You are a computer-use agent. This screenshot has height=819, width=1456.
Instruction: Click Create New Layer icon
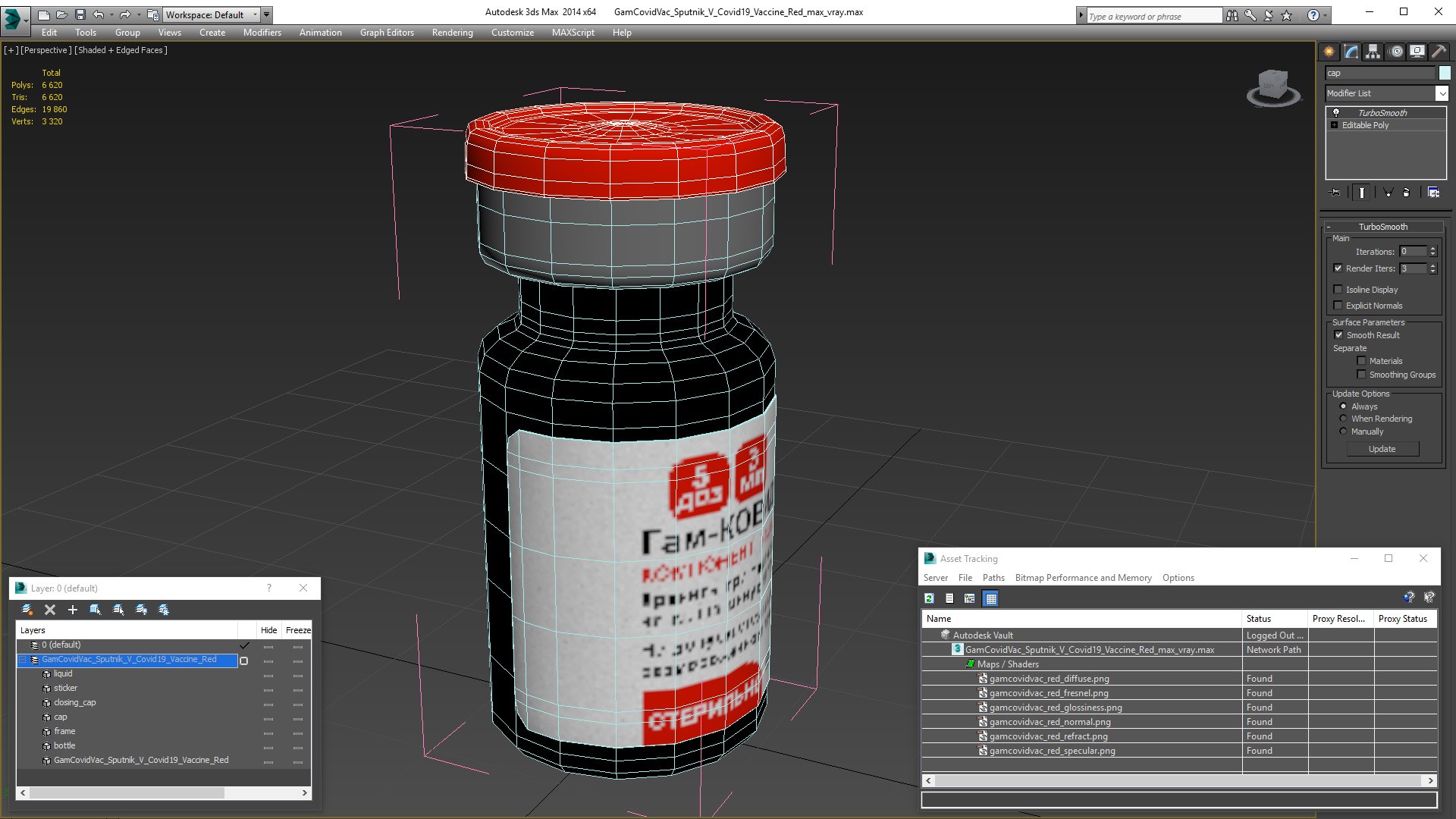point(27,610)
